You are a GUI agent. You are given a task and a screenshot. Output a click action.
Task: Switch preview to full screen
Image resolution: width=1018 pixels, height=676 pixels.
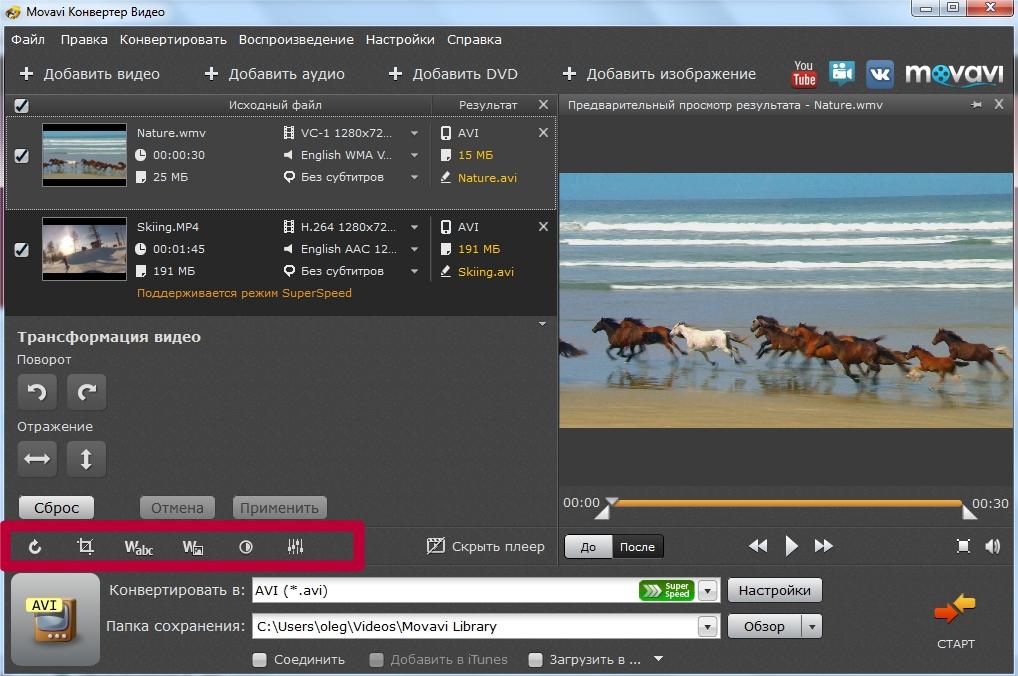[x=963, y=546]
